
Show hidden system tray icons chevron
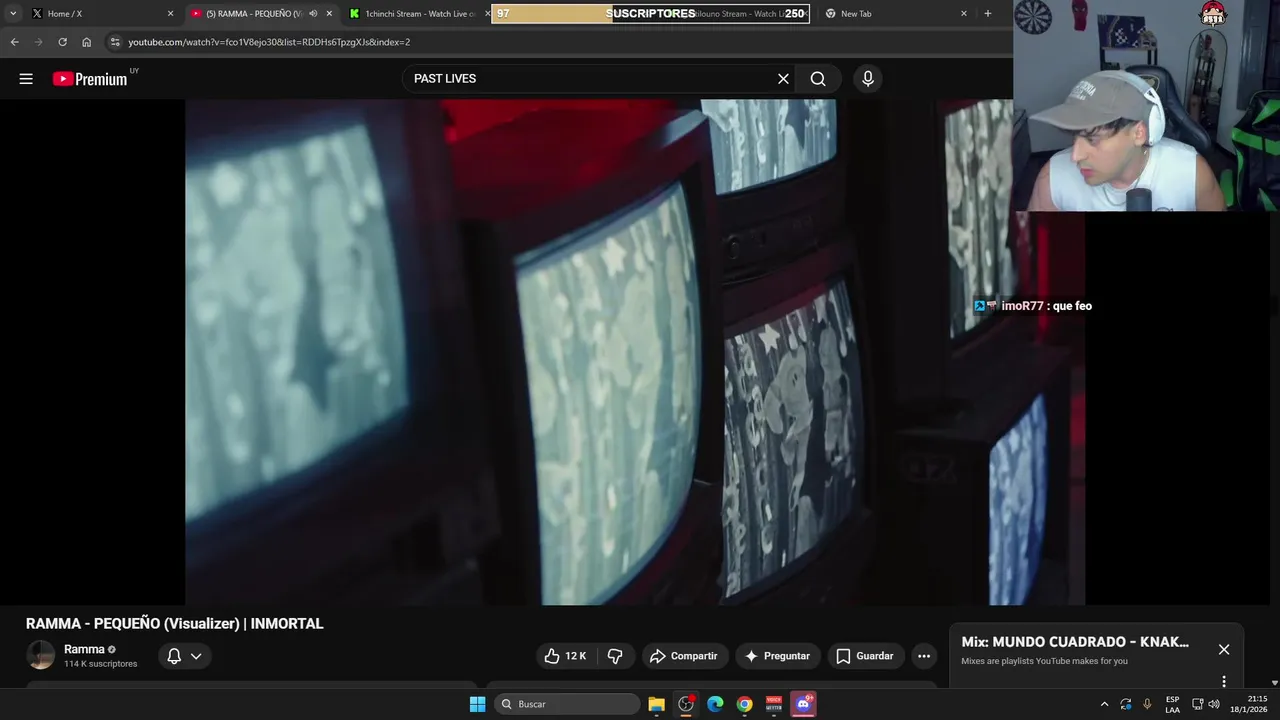coord(1104,704)
